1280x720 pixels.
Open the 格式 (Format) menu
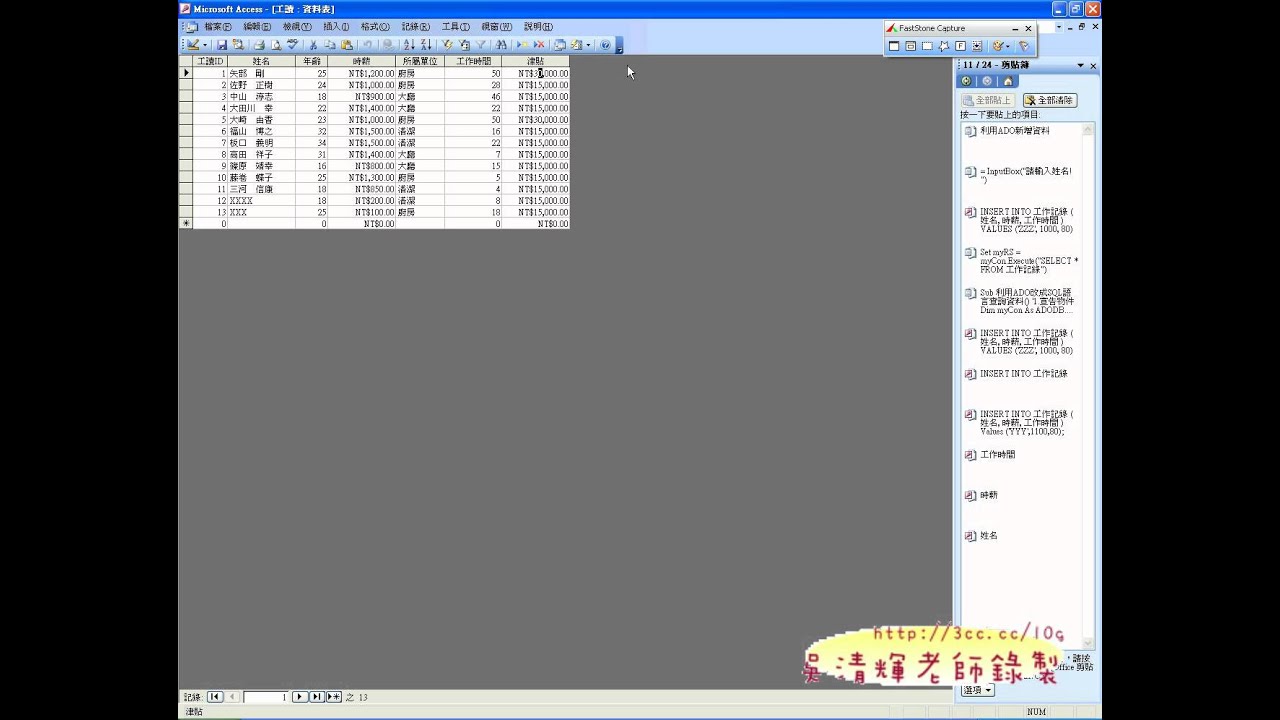click(375, 27)
